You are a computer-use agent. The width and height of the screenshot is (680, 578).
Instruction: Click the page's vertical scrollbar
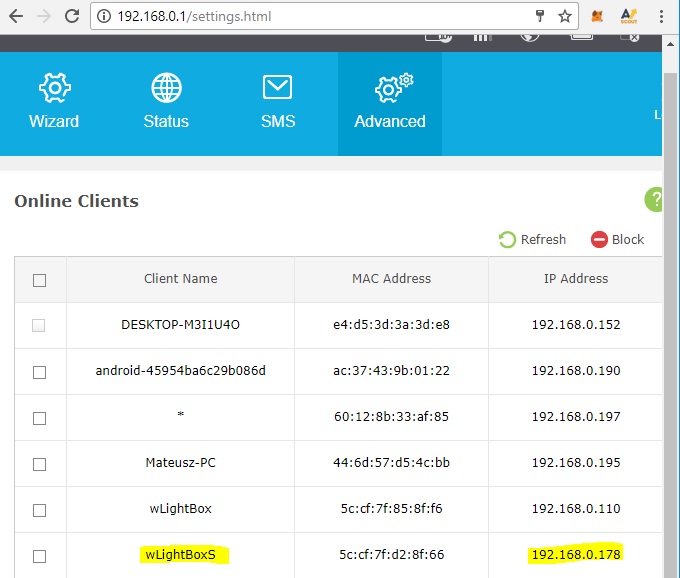coord(671,300)
